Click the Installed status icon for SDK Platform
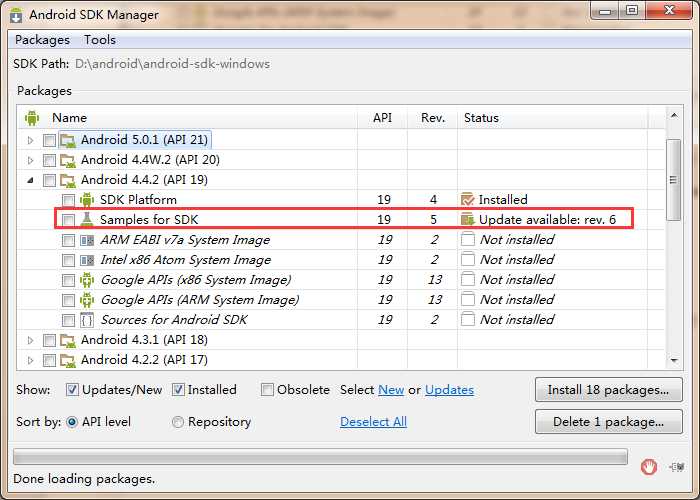The width and height of the screenshot is (700, 500). [467, 200]
